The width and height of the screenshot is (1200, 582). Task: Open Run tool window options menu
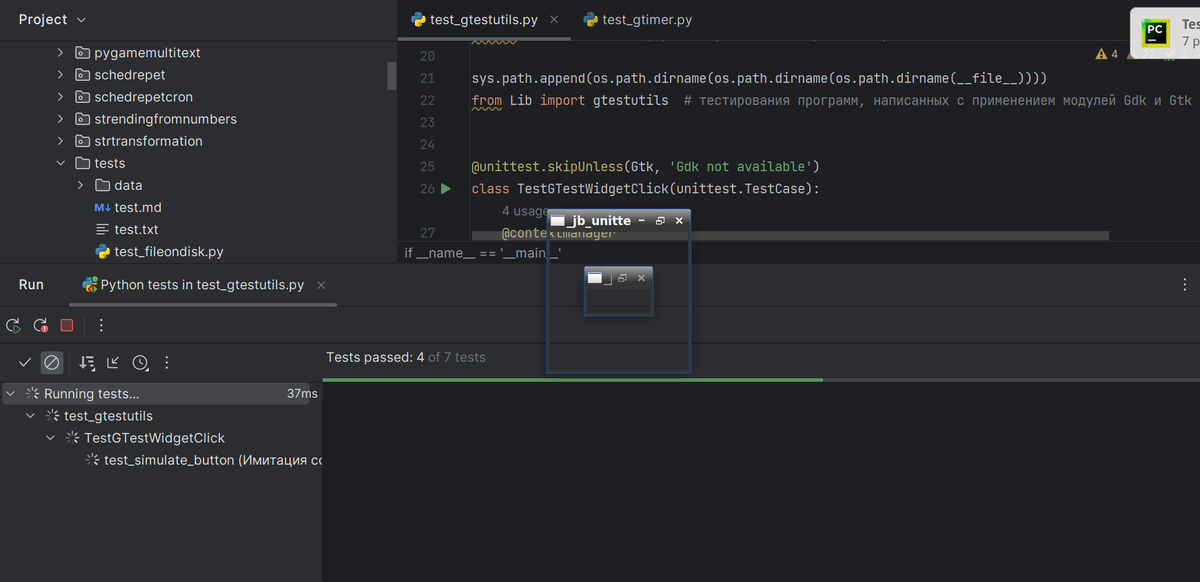[1185, 285]
